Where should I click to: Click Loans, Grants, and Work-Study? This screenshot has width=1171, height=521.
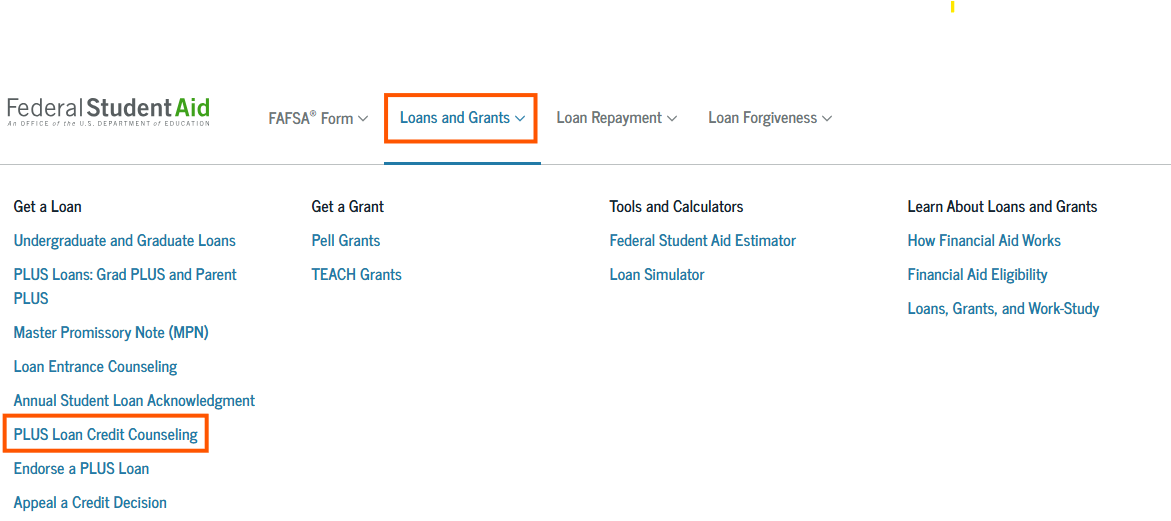pos(1003,309)
